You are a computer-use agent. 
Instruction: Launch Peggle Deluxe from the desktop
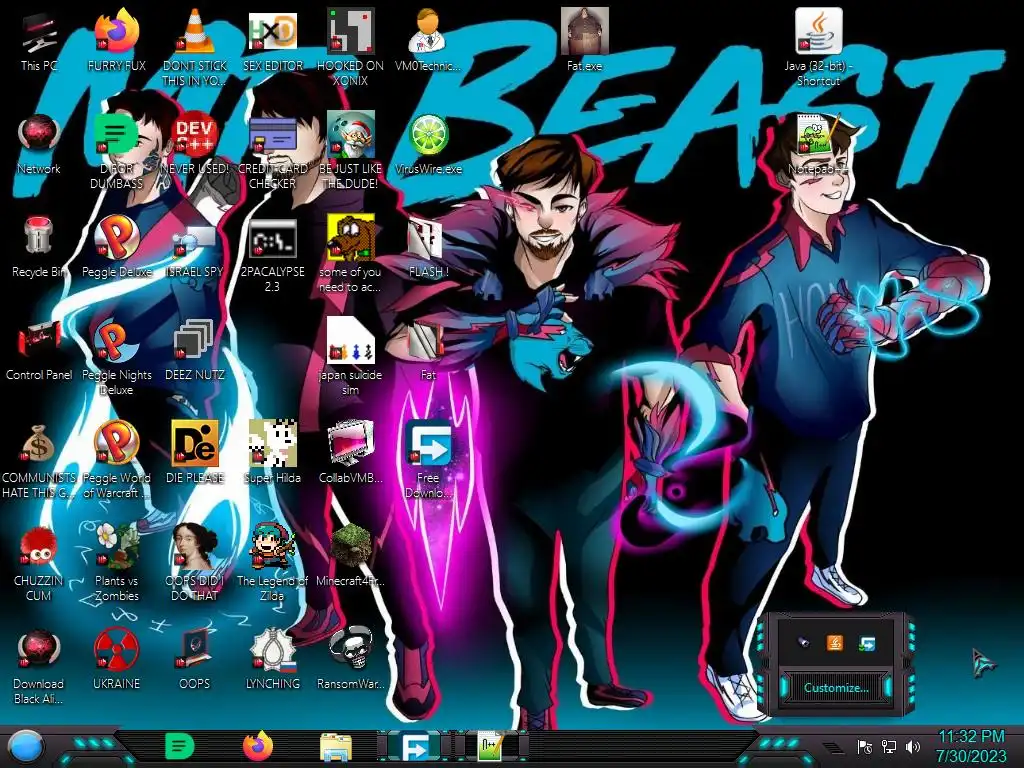click(x=116, y=247)
